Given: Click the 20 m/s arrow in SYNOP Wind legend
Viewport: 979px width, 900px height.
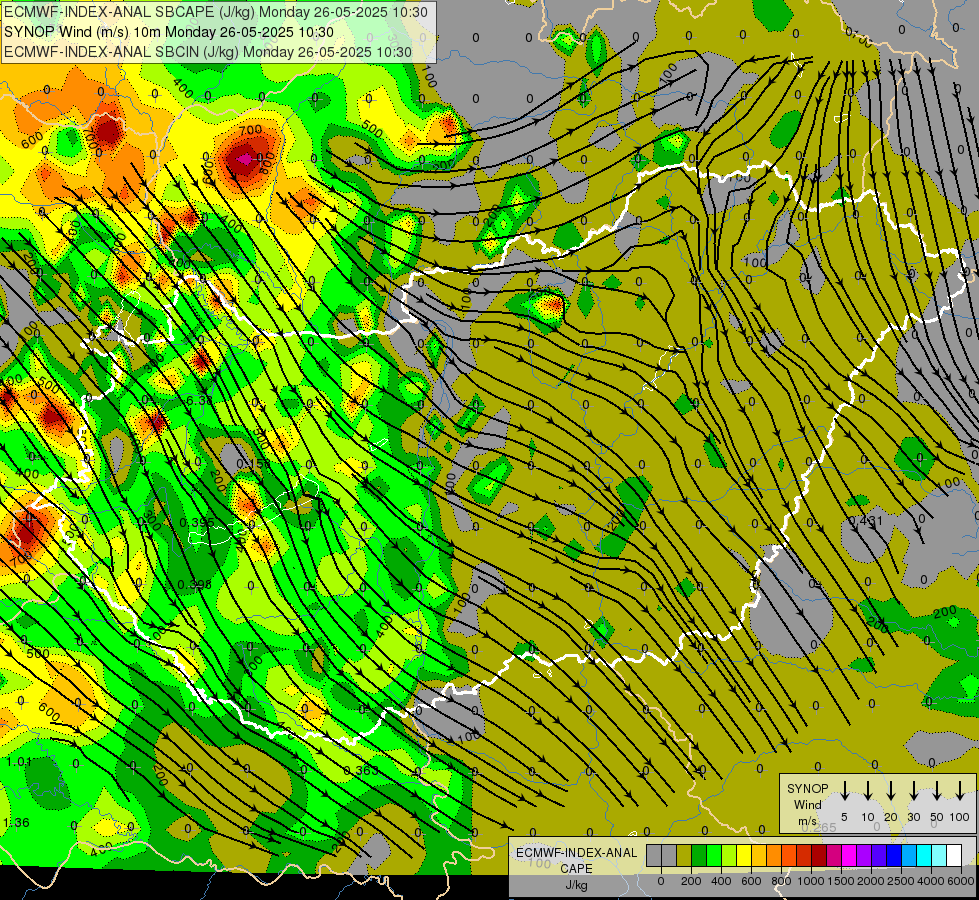Looking at the screenshot, I should pos(891,791).
